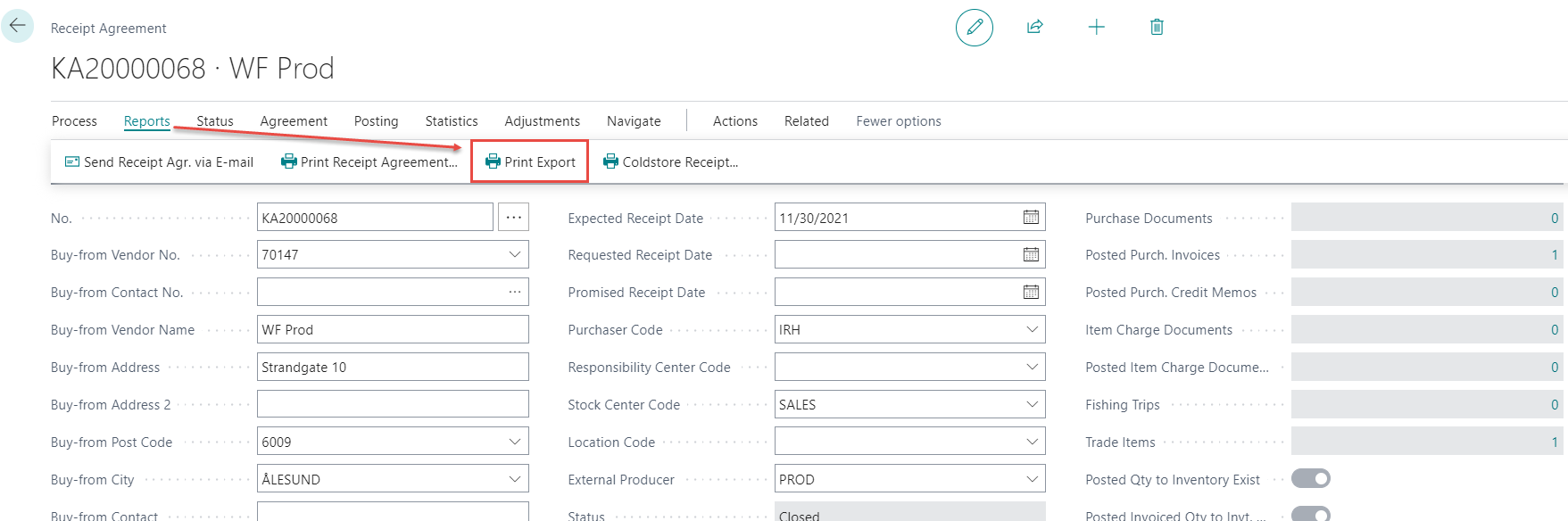
Task: Click the Buy-from Address input field
Action: 392,368
